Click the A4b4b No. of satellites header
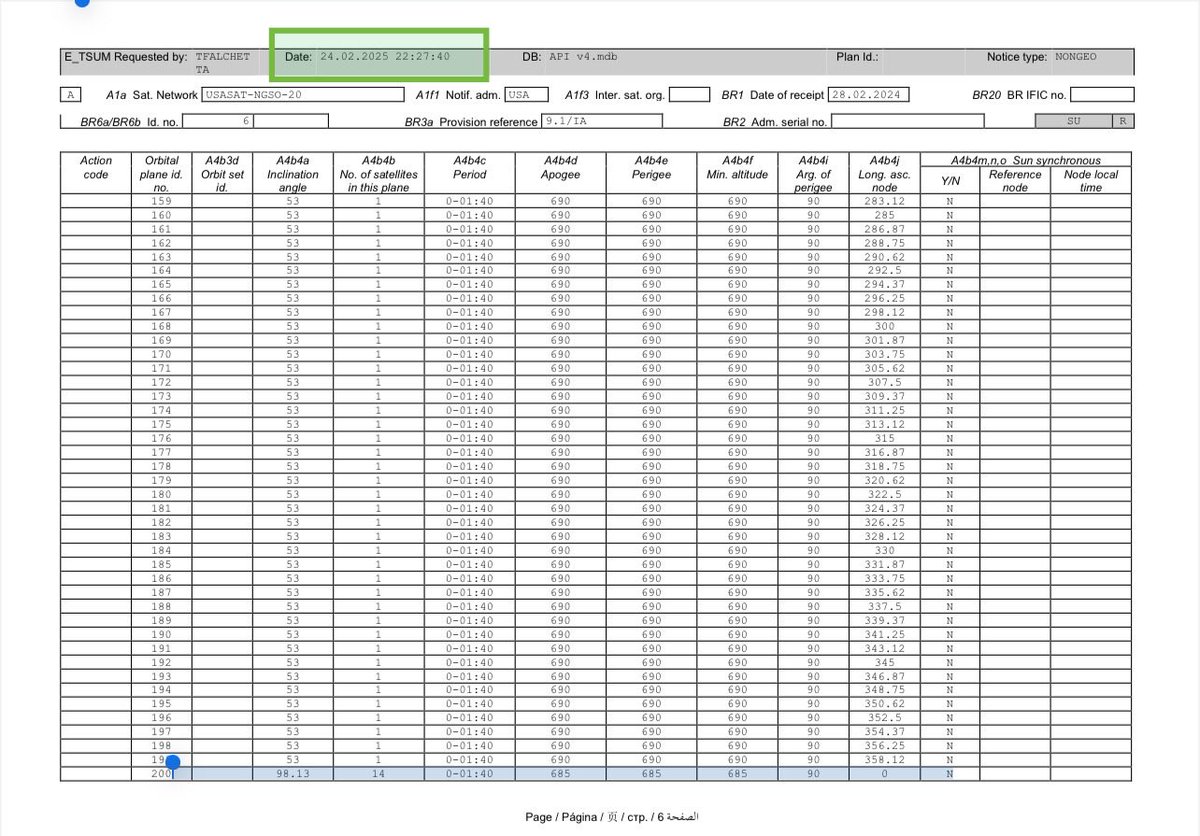 click(379, 173)
